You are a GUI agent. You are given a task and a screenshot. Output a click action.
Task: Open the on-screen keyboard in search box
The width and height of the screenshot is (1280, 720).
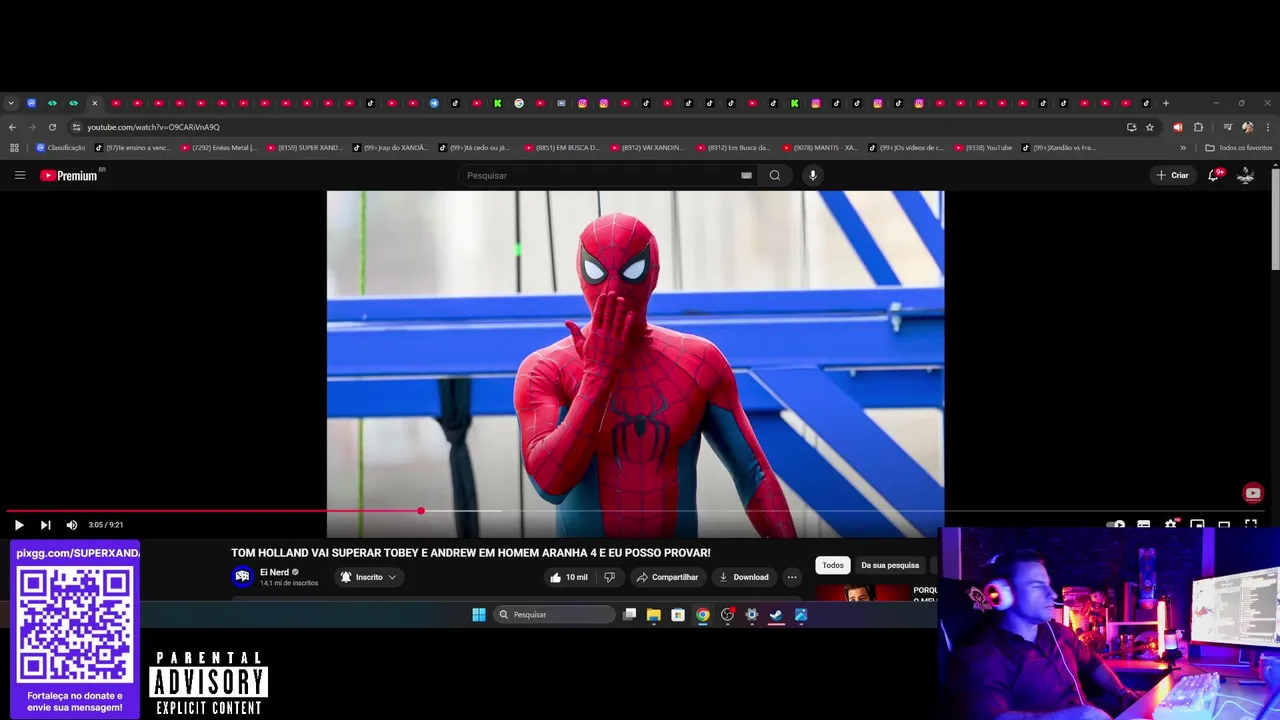(746, 175)
